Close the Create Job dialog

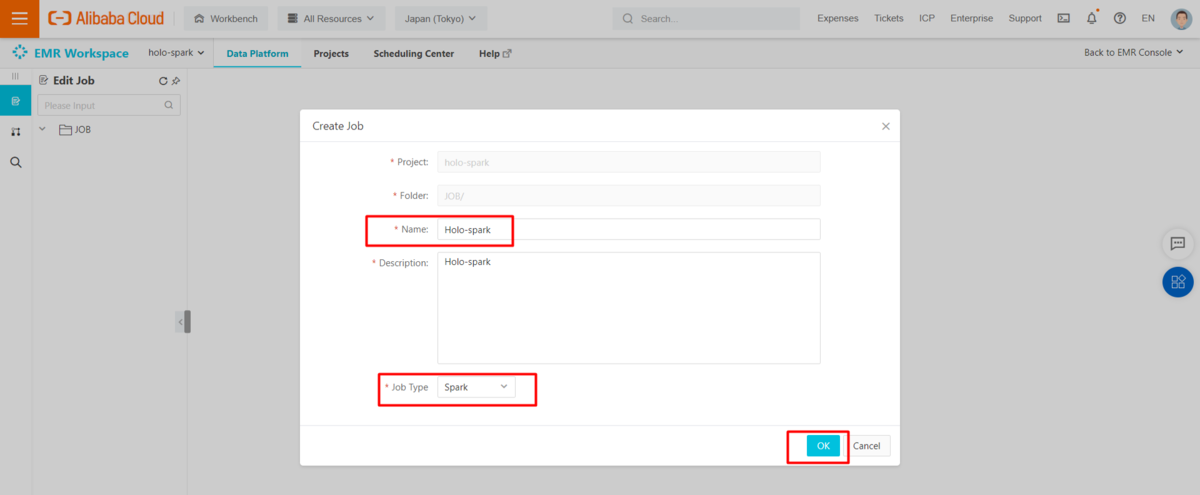click(885, 126)
